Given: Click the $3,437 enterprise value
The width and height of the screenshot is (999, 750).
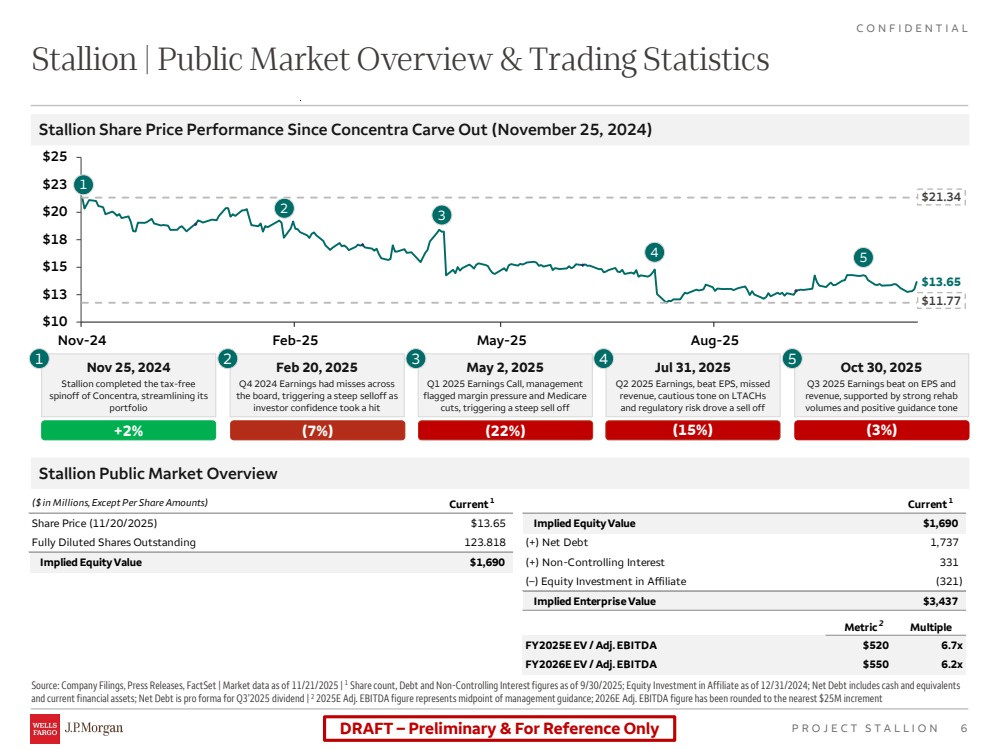Looking at the screenshot, I should [940, 601].
